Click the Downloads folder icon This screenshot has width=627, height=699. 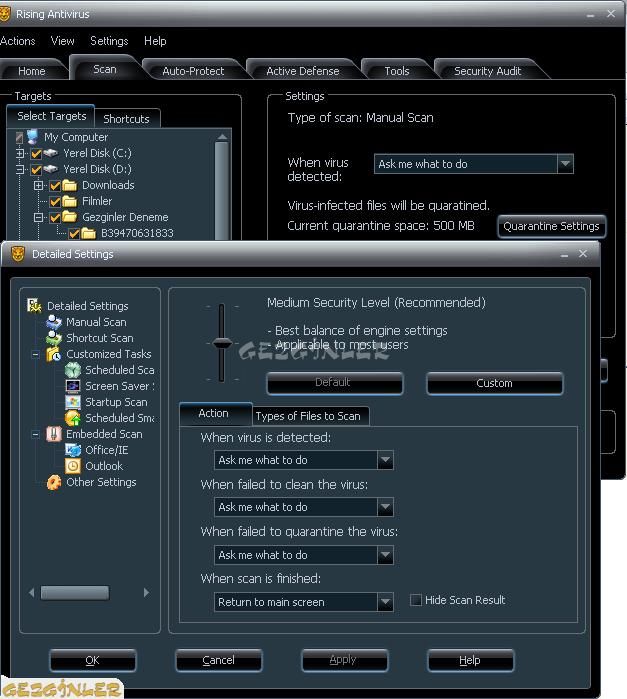coord(70,185)
